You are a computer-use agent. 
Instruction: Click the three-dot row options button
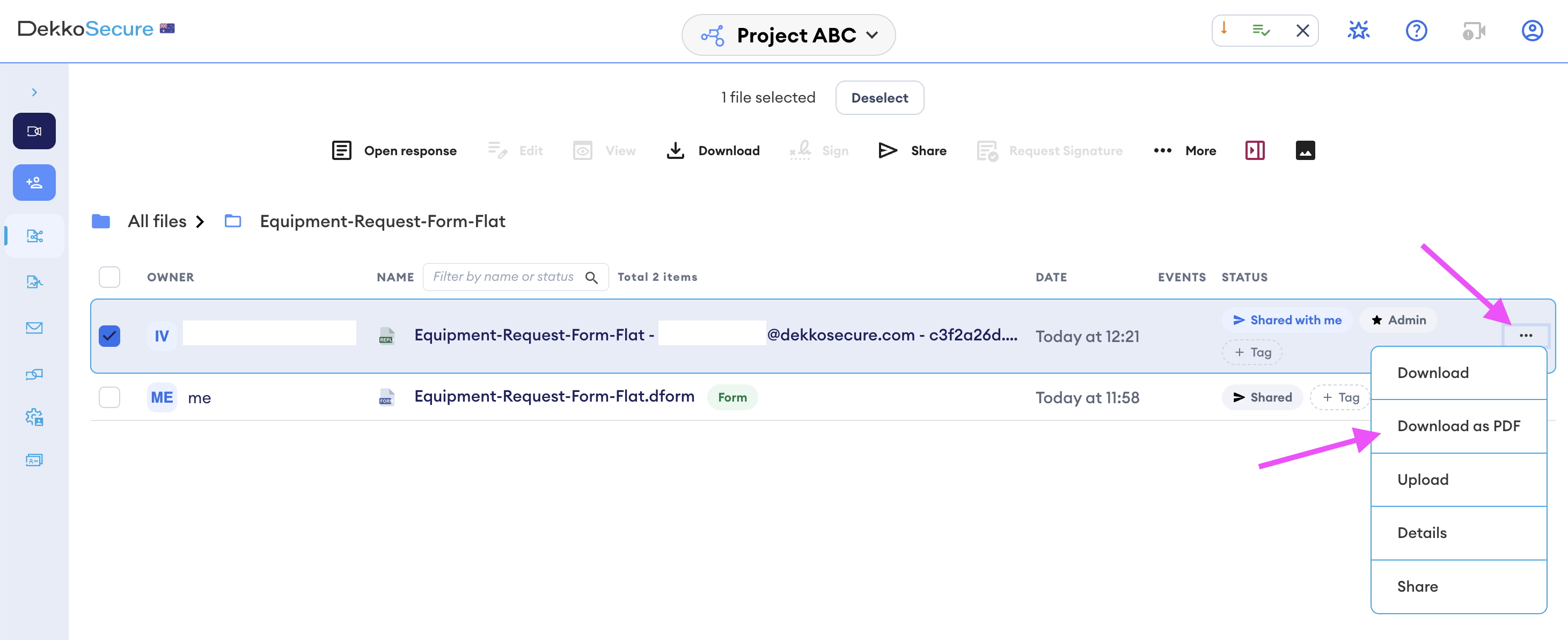coord(1526,336)
